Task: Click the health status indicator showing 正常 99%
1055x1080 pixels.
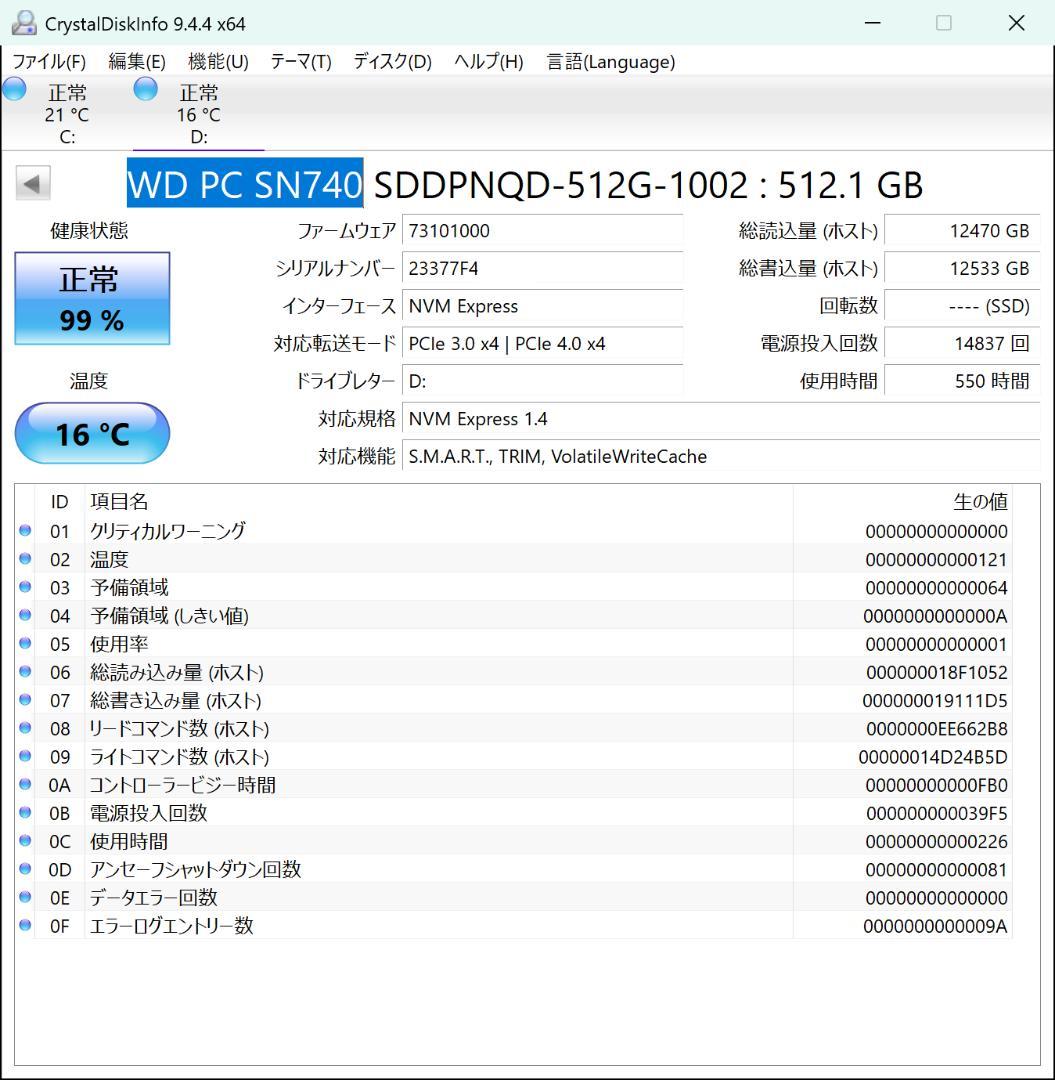Action: click(x=91, y=297)
